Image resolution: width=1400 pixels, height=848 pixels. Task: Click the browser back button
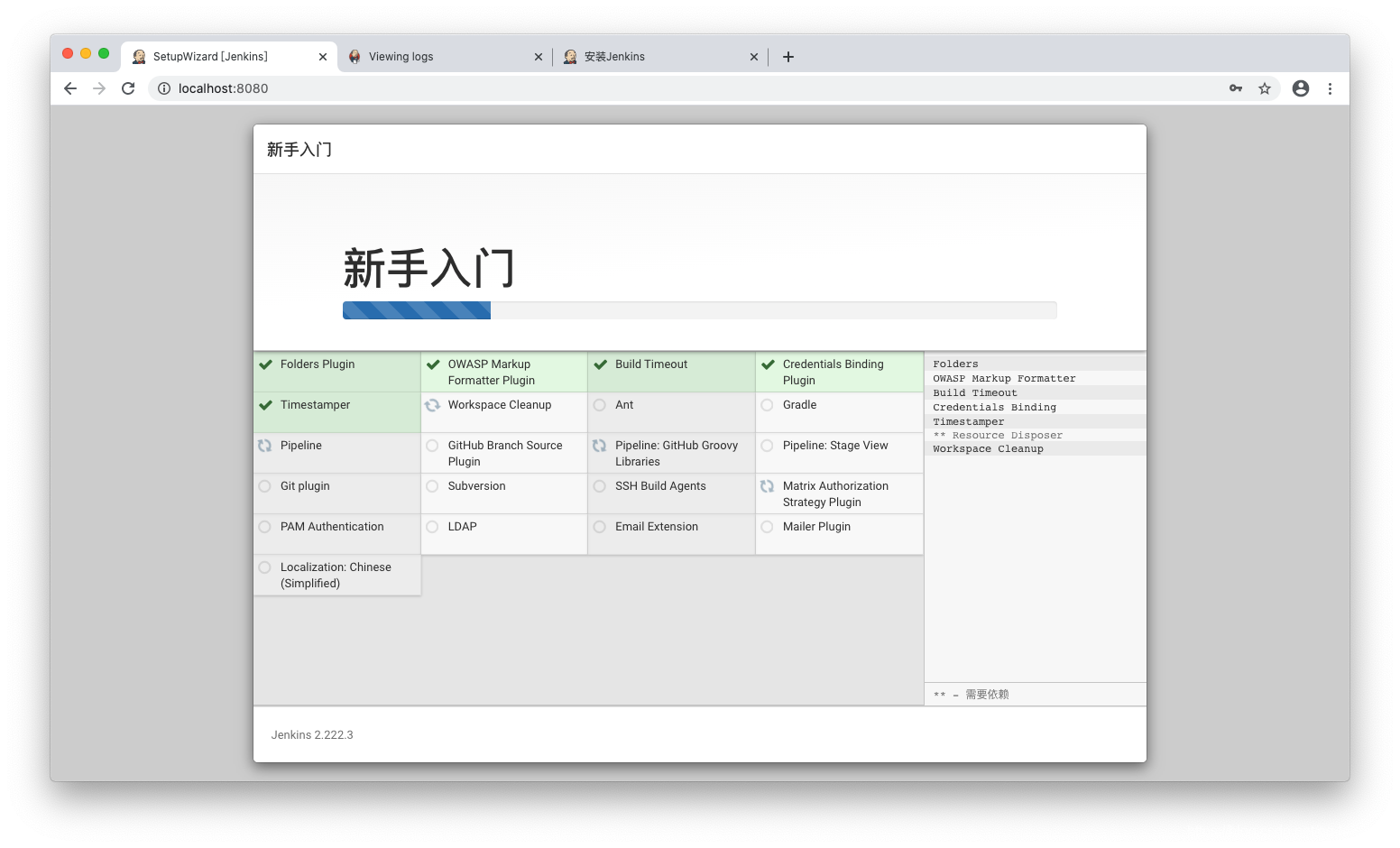[70, 88]
